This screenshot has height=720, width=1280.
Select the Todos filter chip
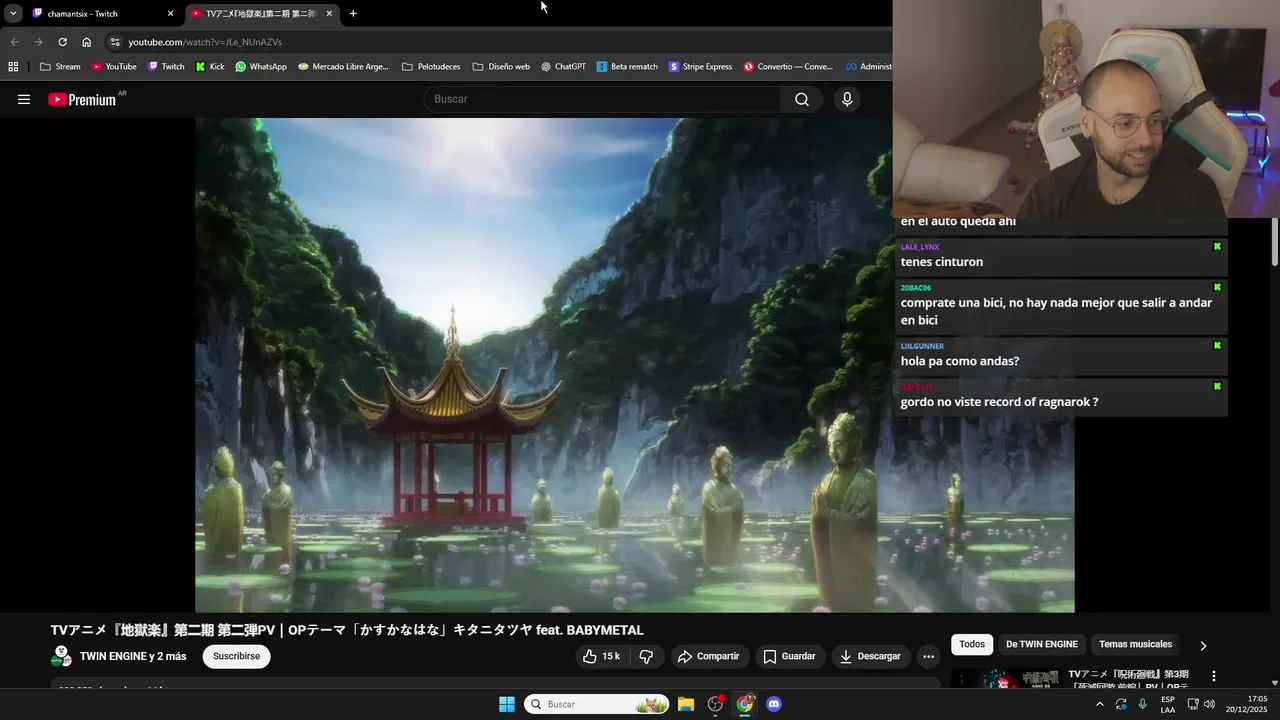tap(972, 644)
